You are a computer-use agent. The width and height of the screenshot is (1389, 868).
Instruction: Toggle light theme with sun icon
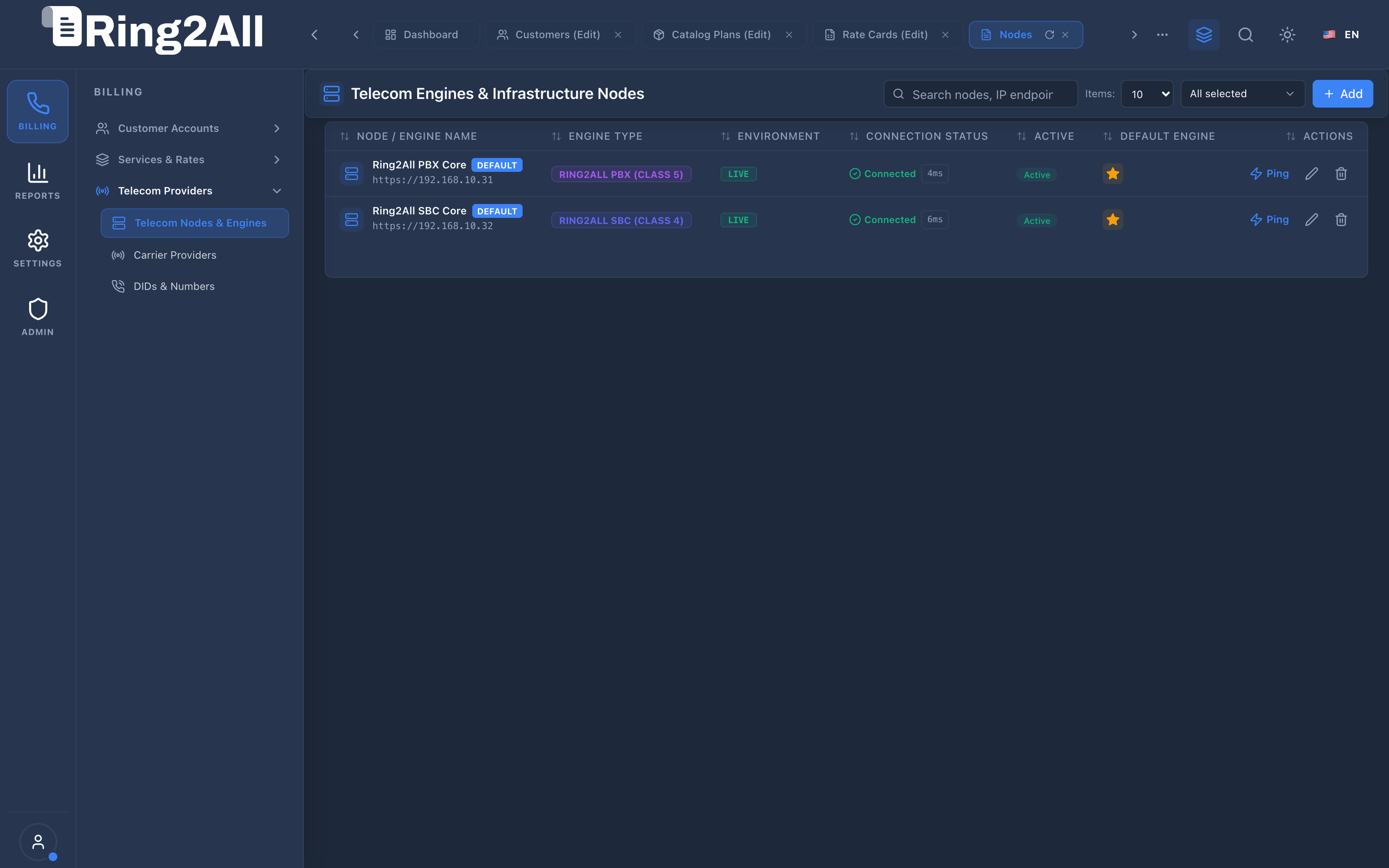tap(1287, 34)
